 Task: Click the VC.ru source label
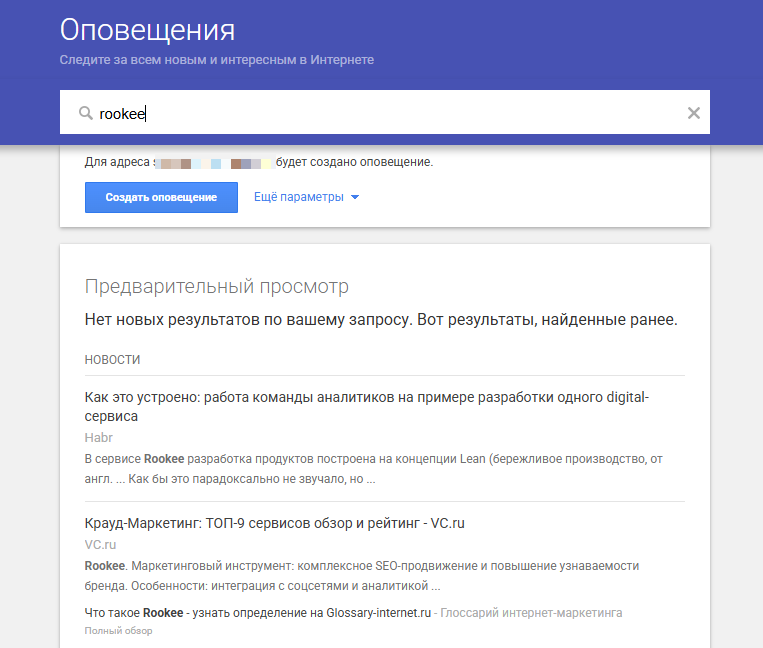click(100, 544)
